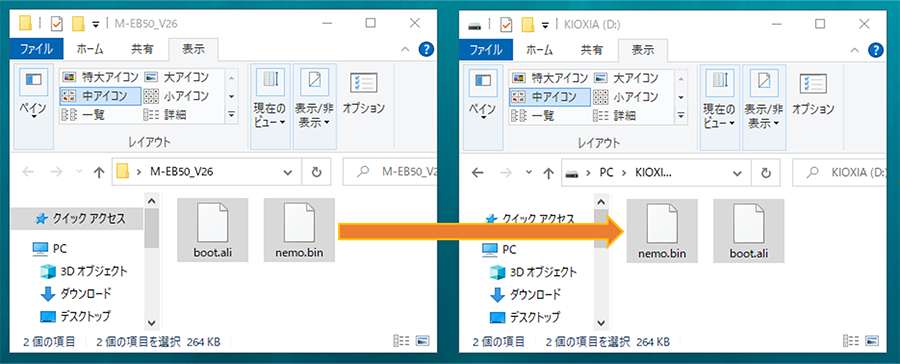Open the ペイン pane button in the left window
Image resolution: width=900 pixels, height=364 pixels.
click(x=34, y=94)
